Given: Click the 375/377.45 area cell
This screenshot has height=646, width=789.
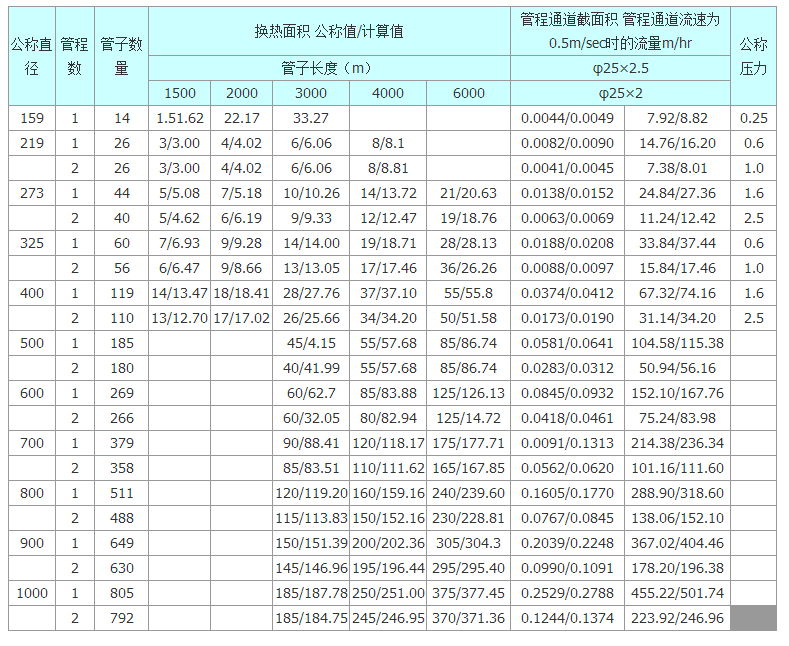Looking at the screenshot, I should (468, 593).
